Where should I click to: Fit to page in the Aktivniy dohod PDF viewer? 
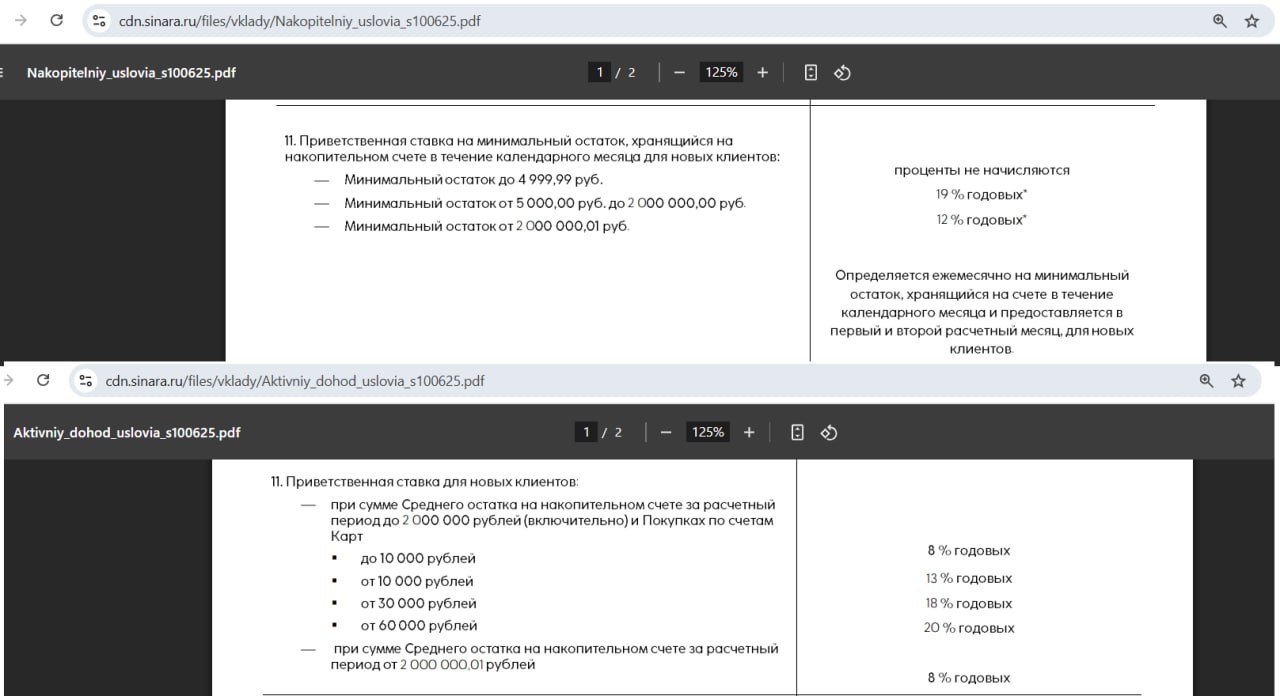[x=797, y=432]
